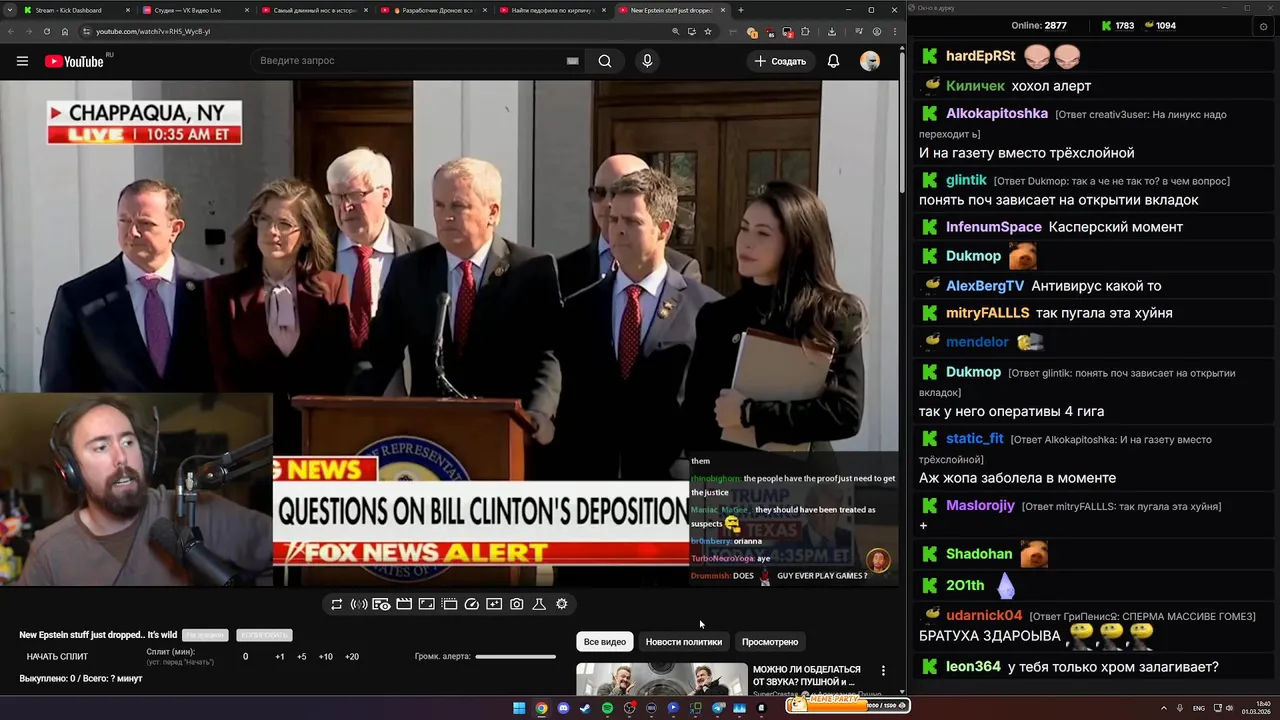
Task: Click the loop icon in player toolbar
Action: [x=336, y=604]
